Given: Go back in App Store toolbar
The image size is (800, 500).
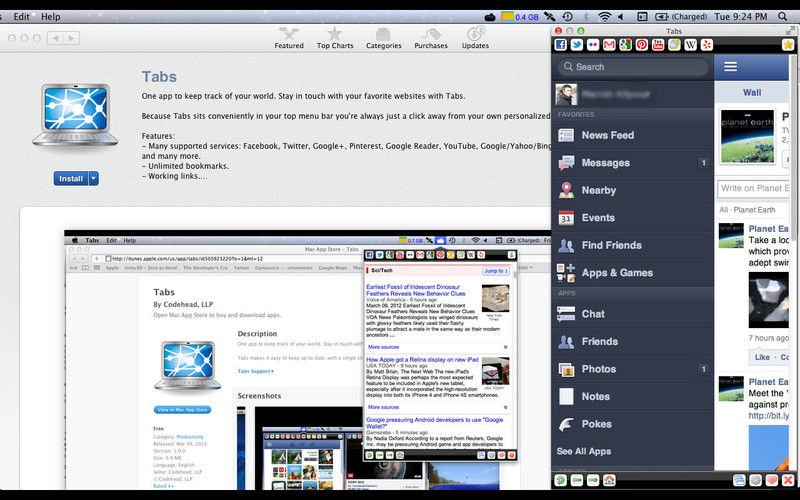Looking at the screenshot, I should tap(55, 38).
